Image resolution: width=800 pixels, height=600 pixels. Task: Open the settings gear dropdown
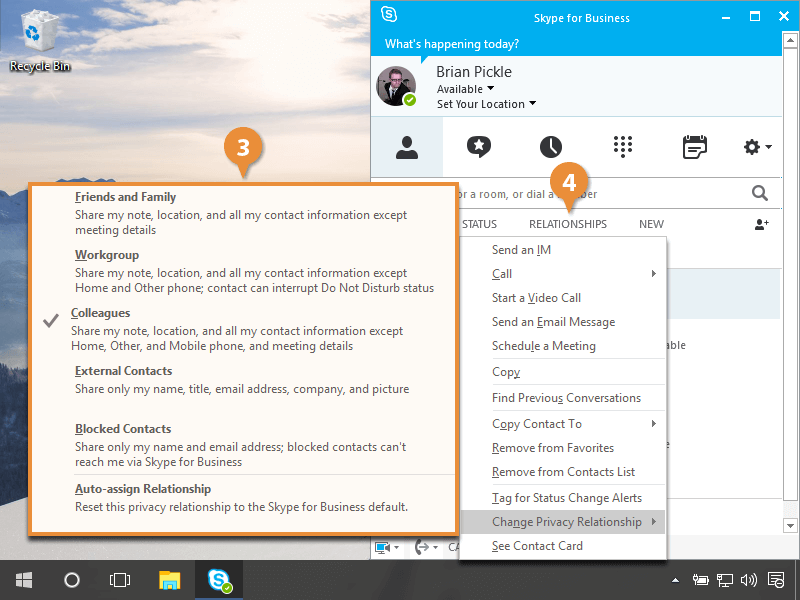pyautogui.click(x=757, y=147)
